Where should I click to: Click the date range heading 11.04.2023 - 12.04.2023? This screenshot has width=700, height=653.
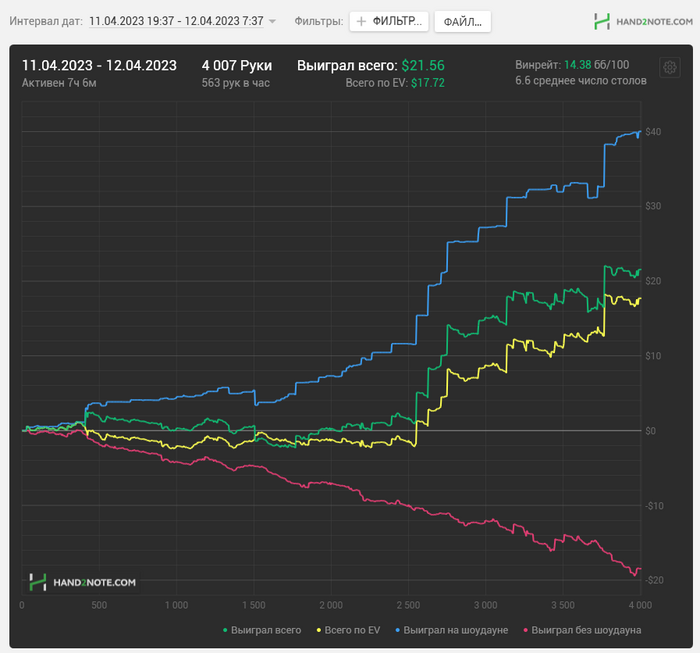[99, 65]
